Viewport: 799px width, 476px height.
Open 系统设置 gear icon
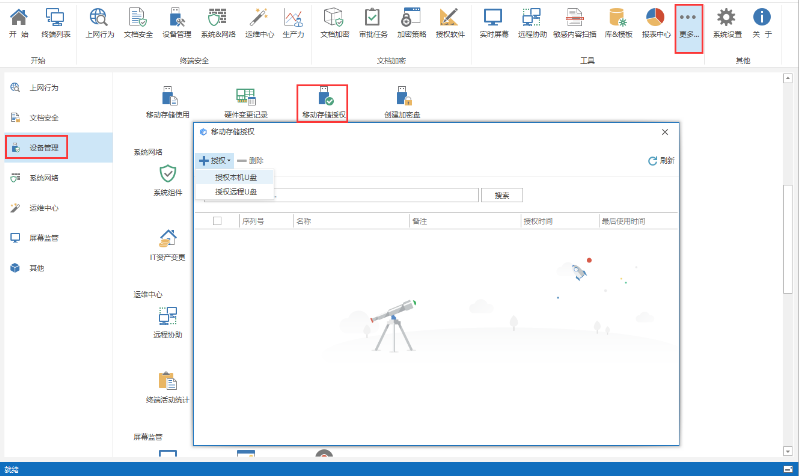pyautogui.click(x=727, y=23)
